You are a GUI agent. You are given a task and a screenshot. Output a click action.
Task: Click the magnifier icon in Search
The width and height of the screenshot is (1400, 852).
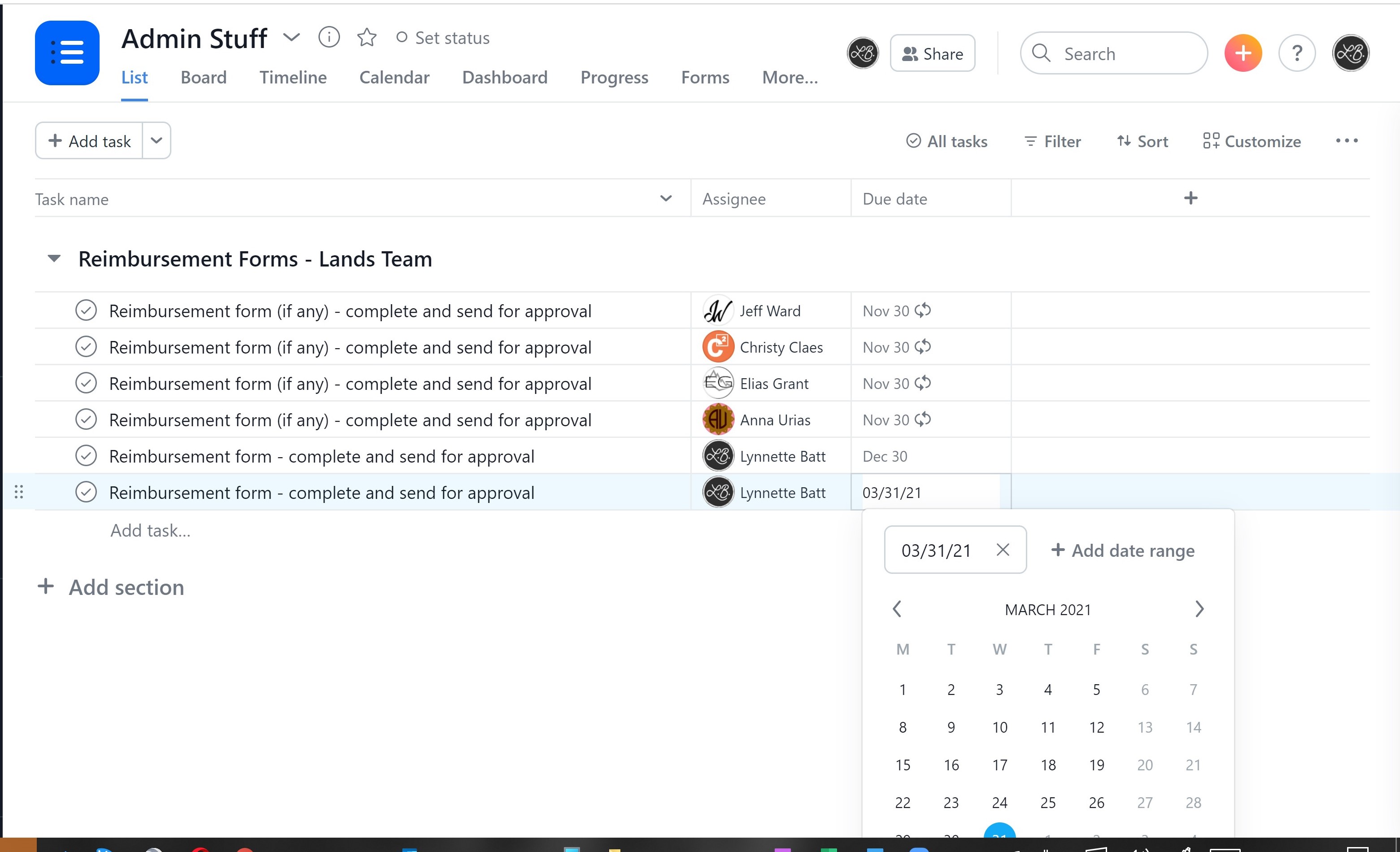coord(1041,53)
